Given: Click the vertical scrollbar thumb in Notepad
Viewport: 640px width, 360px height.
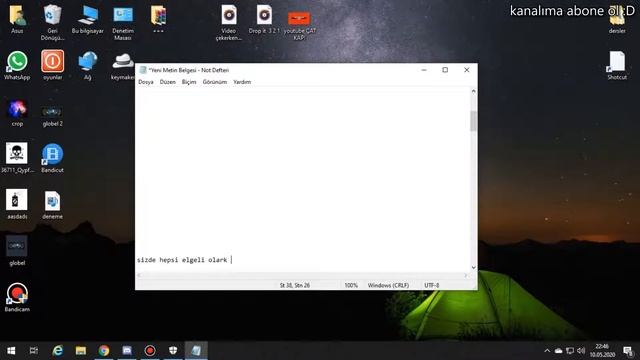Looking at the screenshot, I should [x=473, y=121].
